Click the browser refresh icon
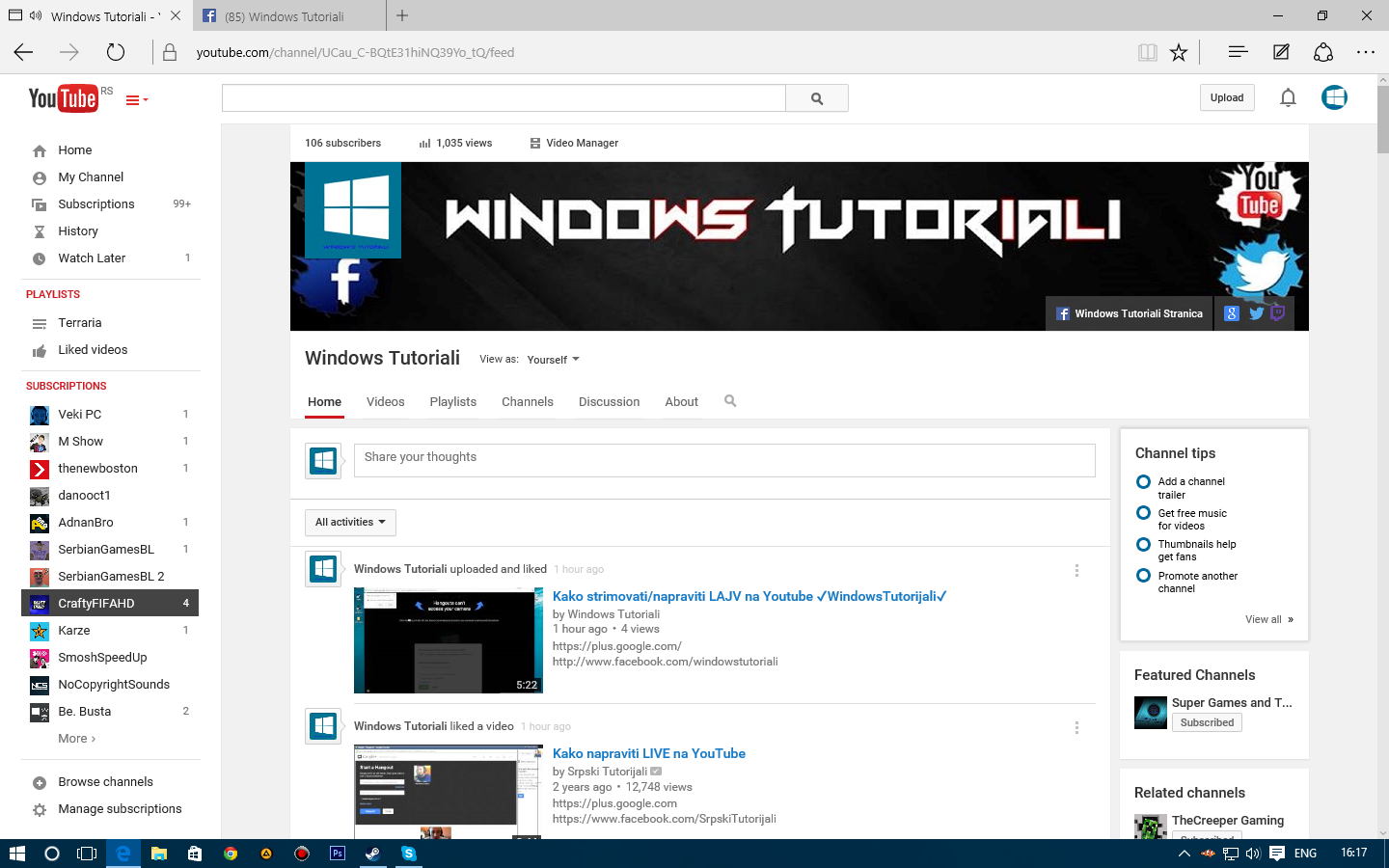This screenshot has width=1389, height=868. (116, 52)
